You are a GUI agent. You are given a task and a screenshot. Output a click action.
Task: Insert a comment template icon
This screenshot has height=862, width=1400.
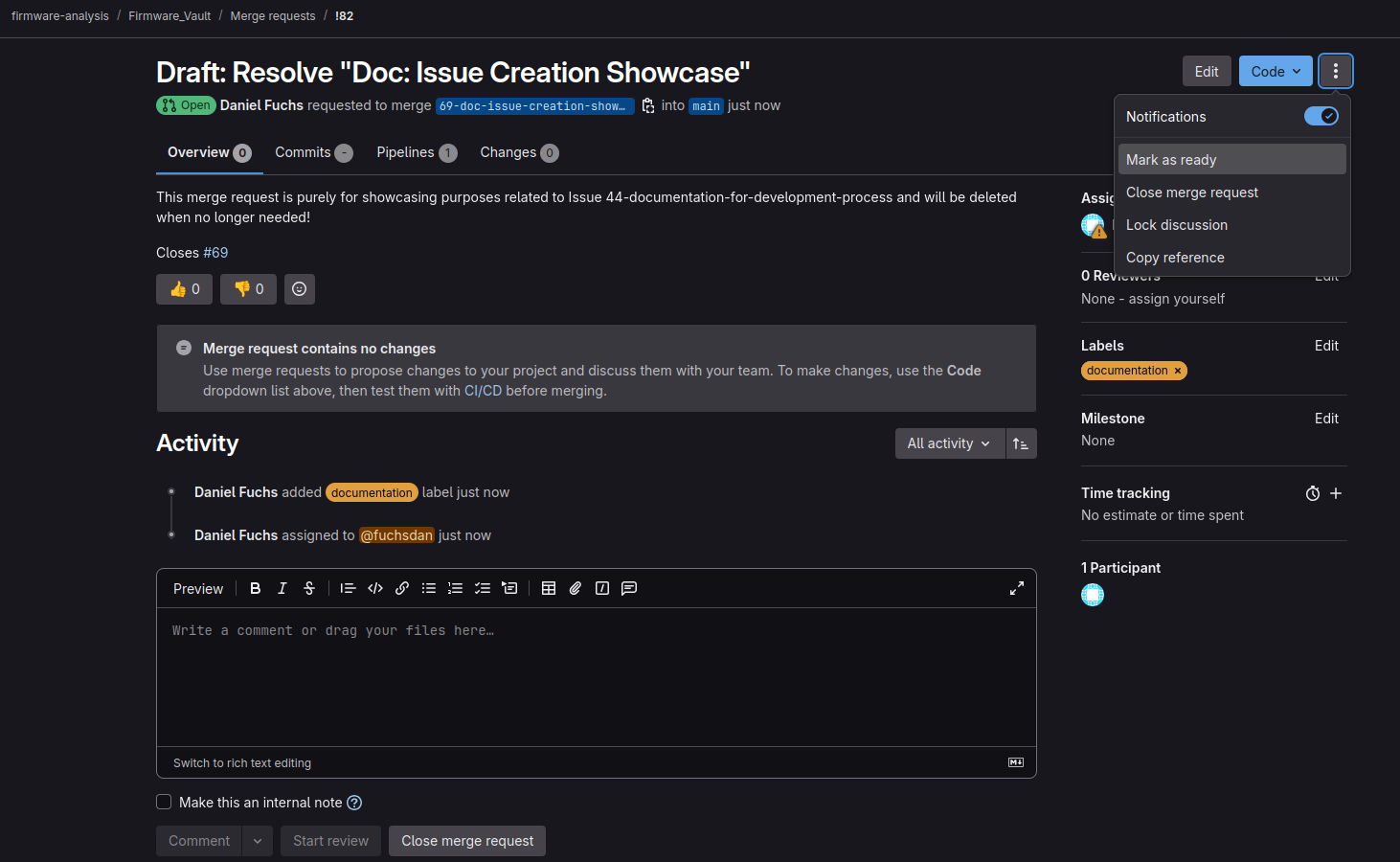(629, 588)
